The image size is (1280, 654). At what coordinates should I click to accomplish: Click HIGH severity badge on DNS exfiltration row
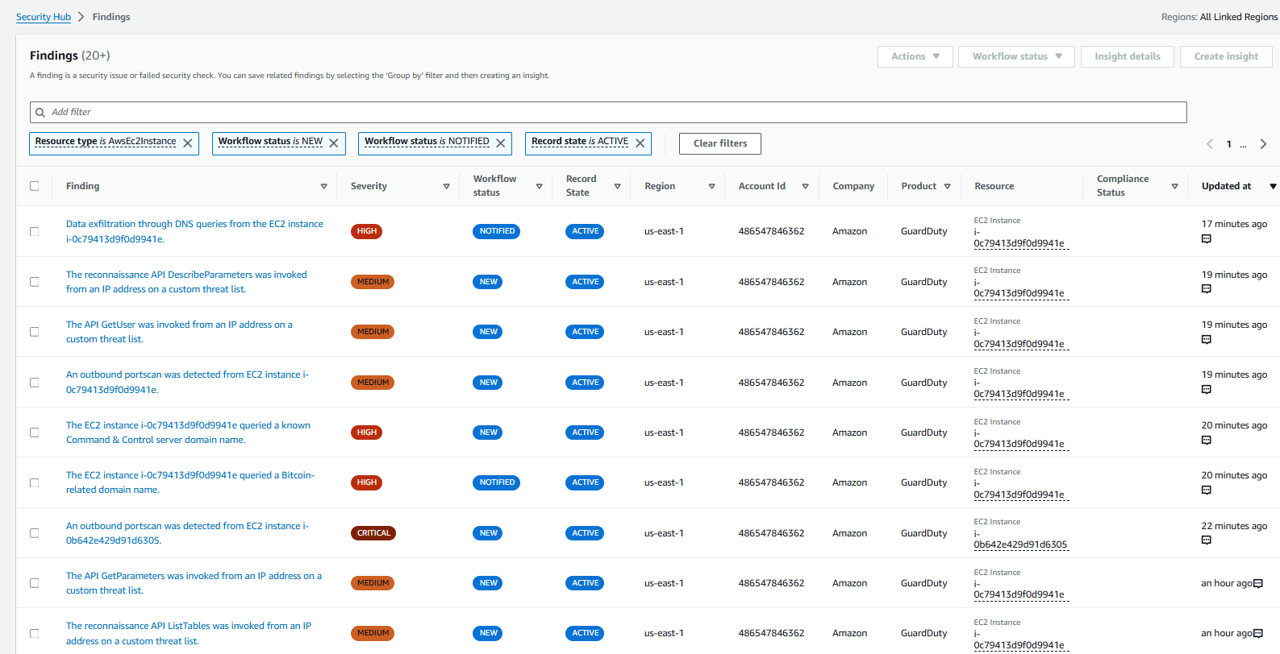coord(367,231)
